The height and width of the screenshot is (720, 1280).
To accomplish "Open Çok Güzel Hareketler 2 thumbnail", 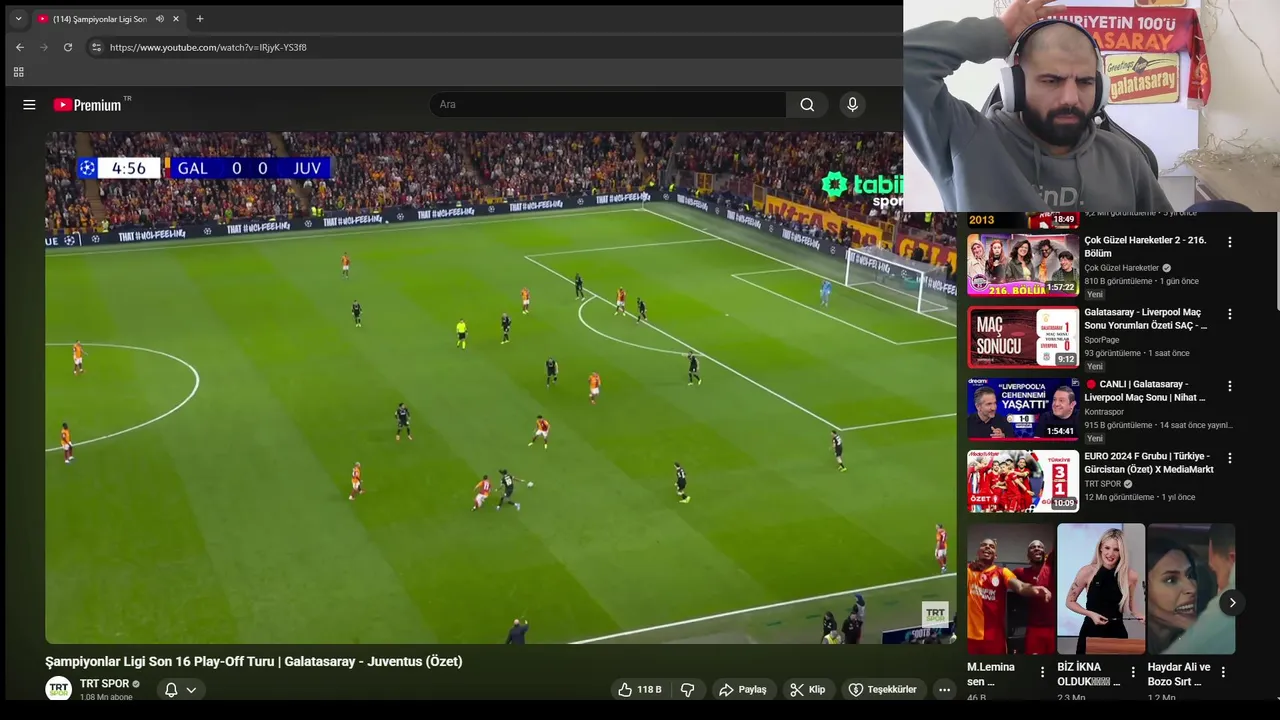I will [1023, 265].
